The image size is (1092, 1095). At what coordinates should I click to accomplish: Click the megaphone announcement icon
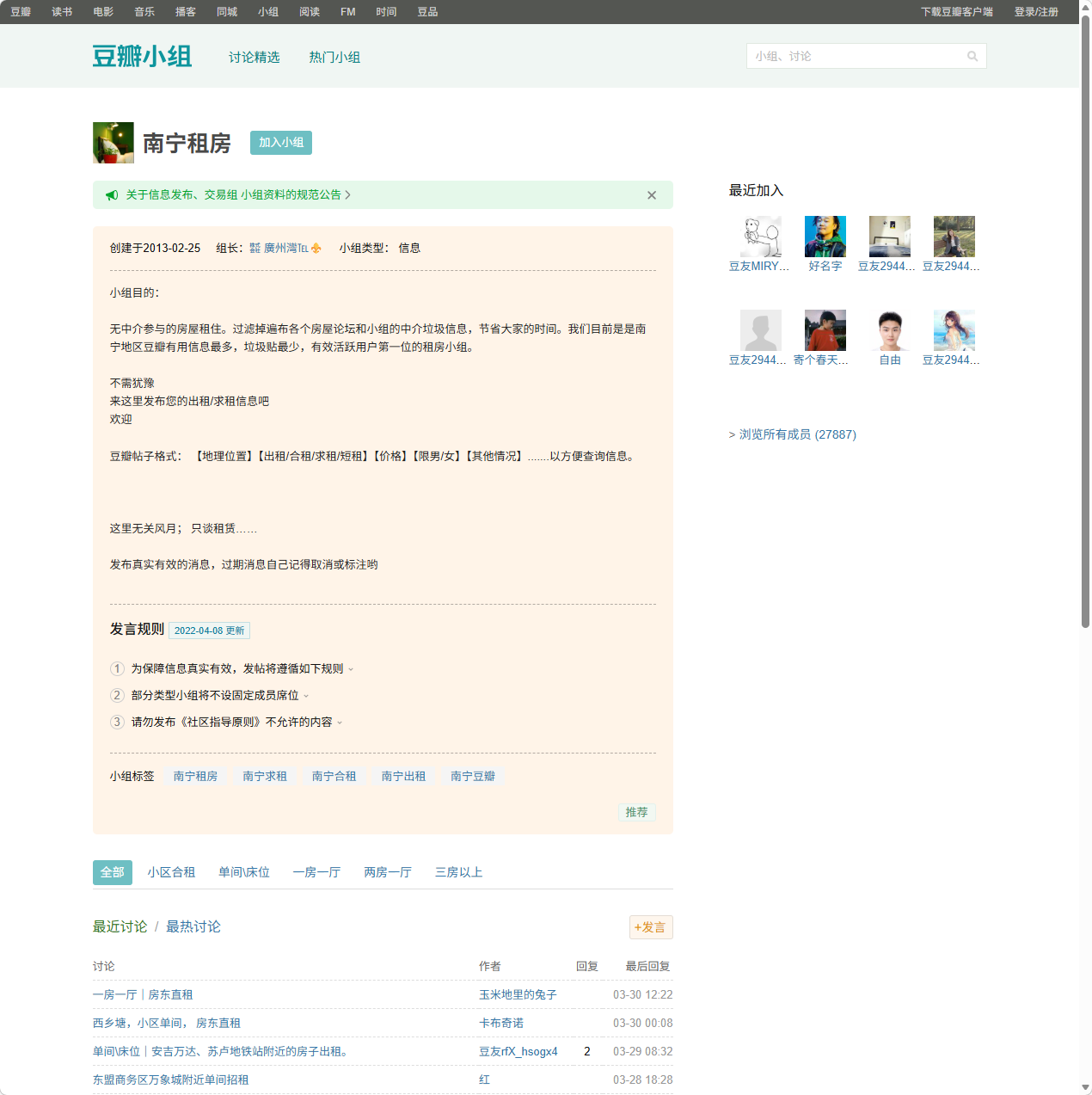click(x=112, y=195)
